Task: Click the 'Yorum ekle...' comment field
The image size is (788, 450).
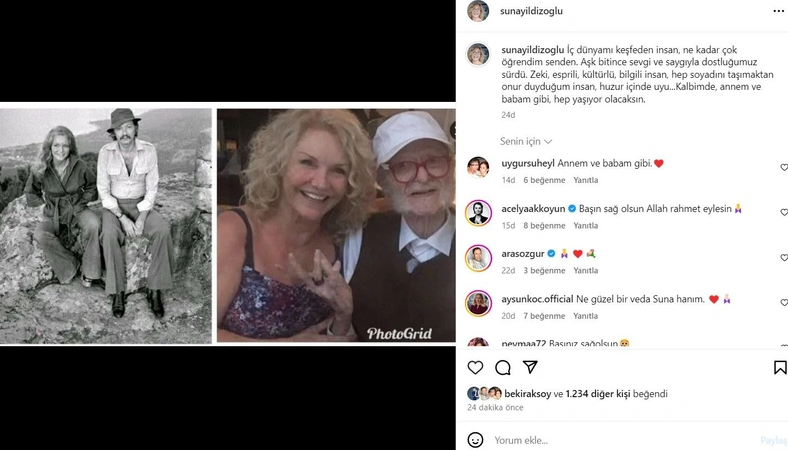Action: (620, 440)
